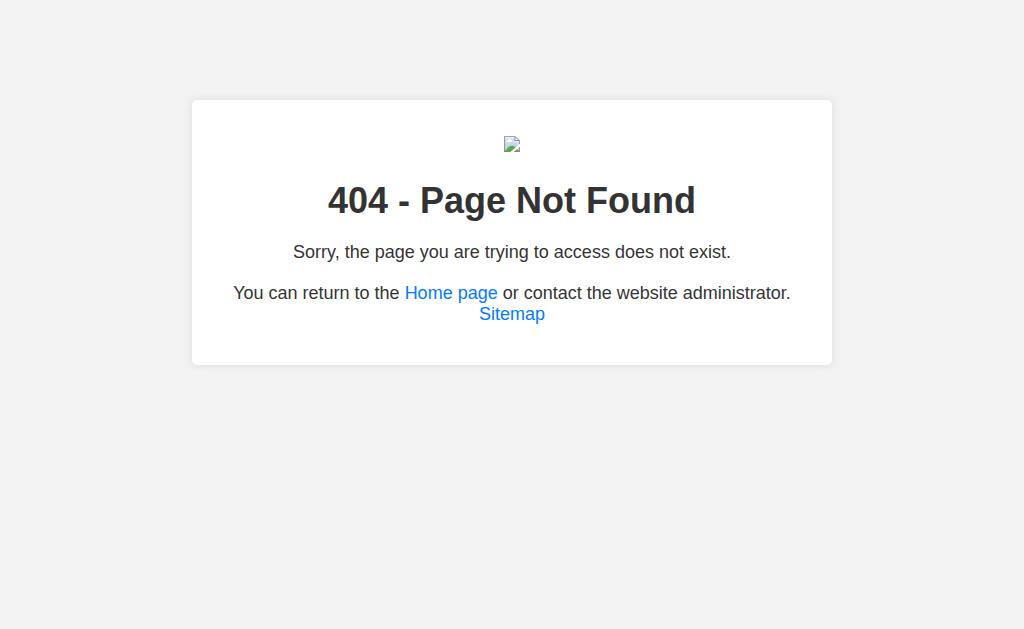The height and width of the screenshot is (629, 1024).
Task: Open the Home page link
Action: point(451,293)
